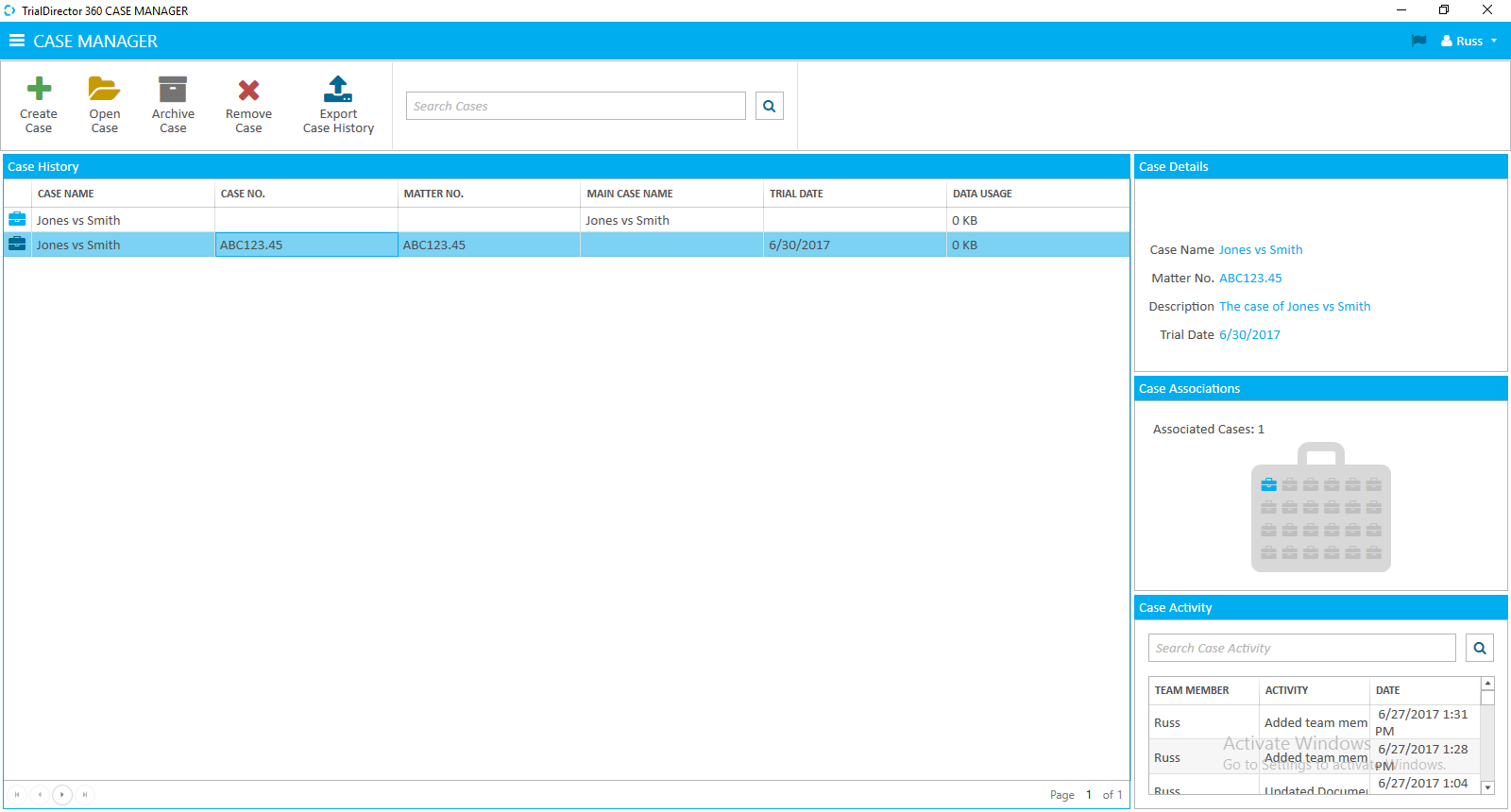Click the Case Name link Jones vs Smith

click(1261, 250)
